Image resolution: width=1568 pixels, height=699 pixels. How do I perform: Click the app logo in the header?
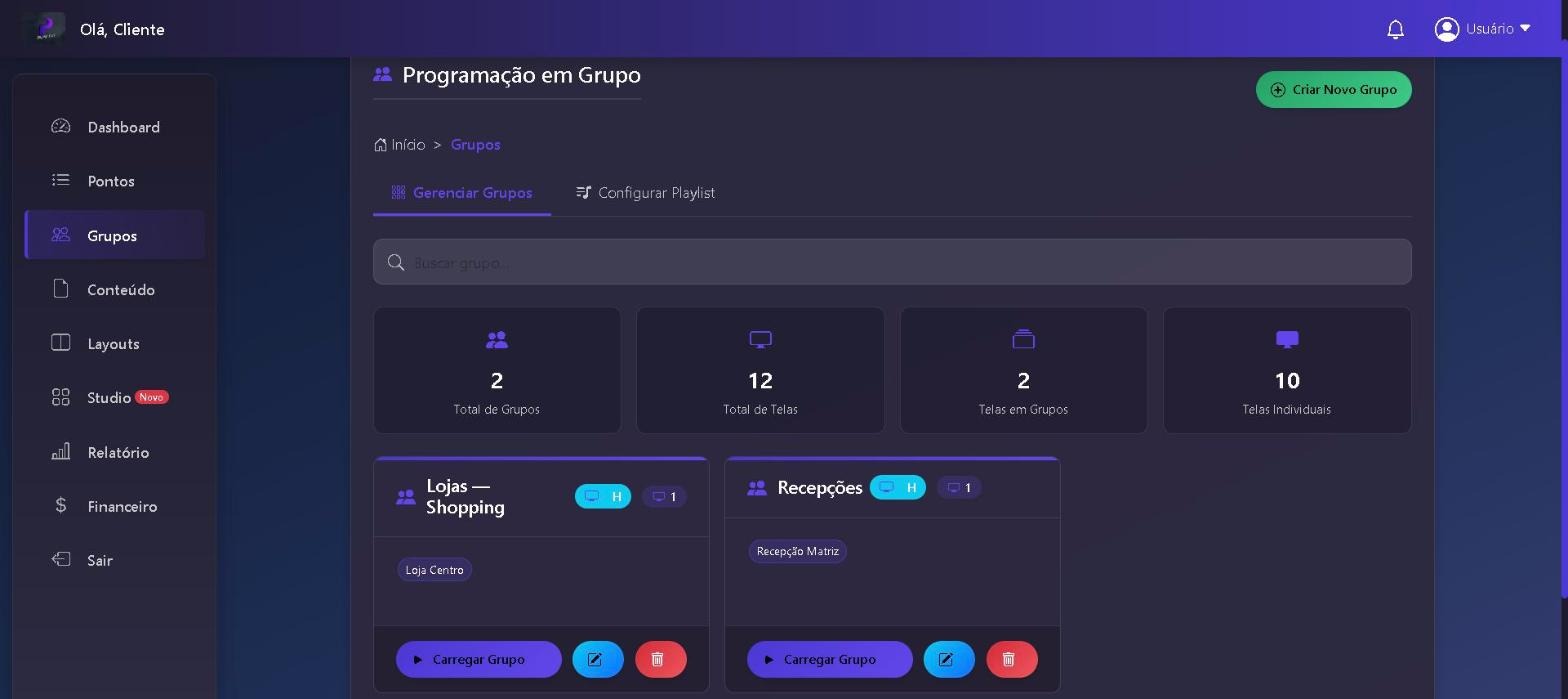click(43, 28)
